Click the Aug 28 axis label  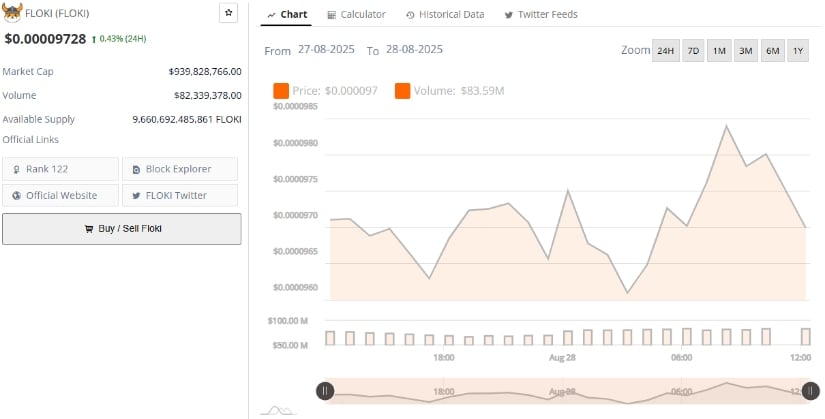pyautogui.click(x=562, y=358)
